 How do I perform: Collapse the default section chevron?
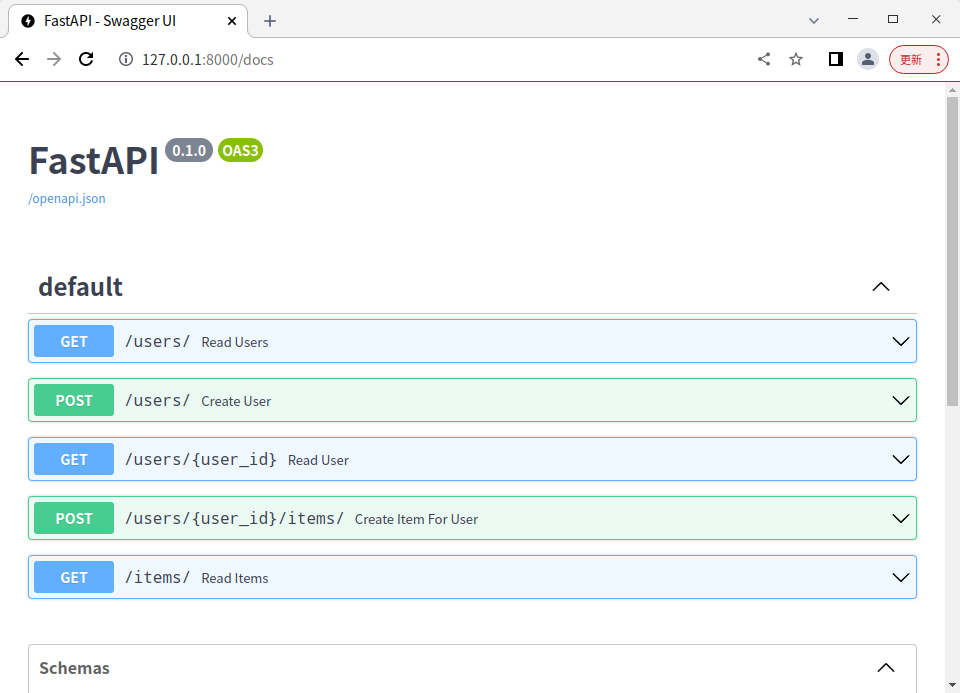[880, 287]
